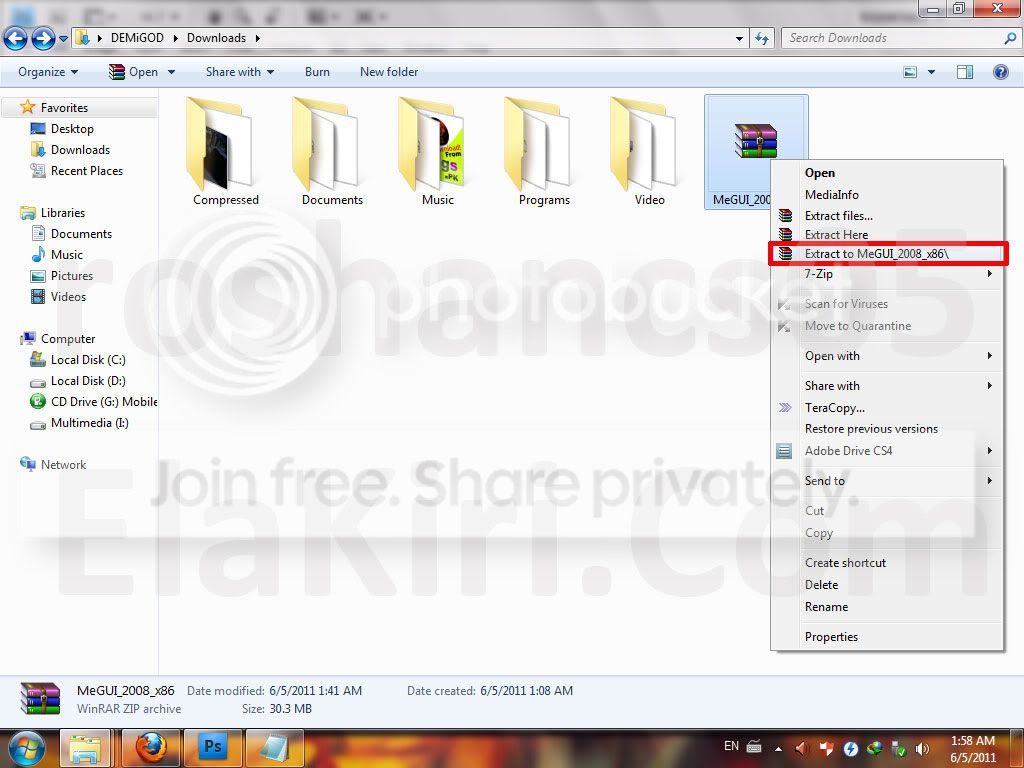1024x768 pixels.
Task: Click Burn in the toolbar
Action: coord(317,72)
